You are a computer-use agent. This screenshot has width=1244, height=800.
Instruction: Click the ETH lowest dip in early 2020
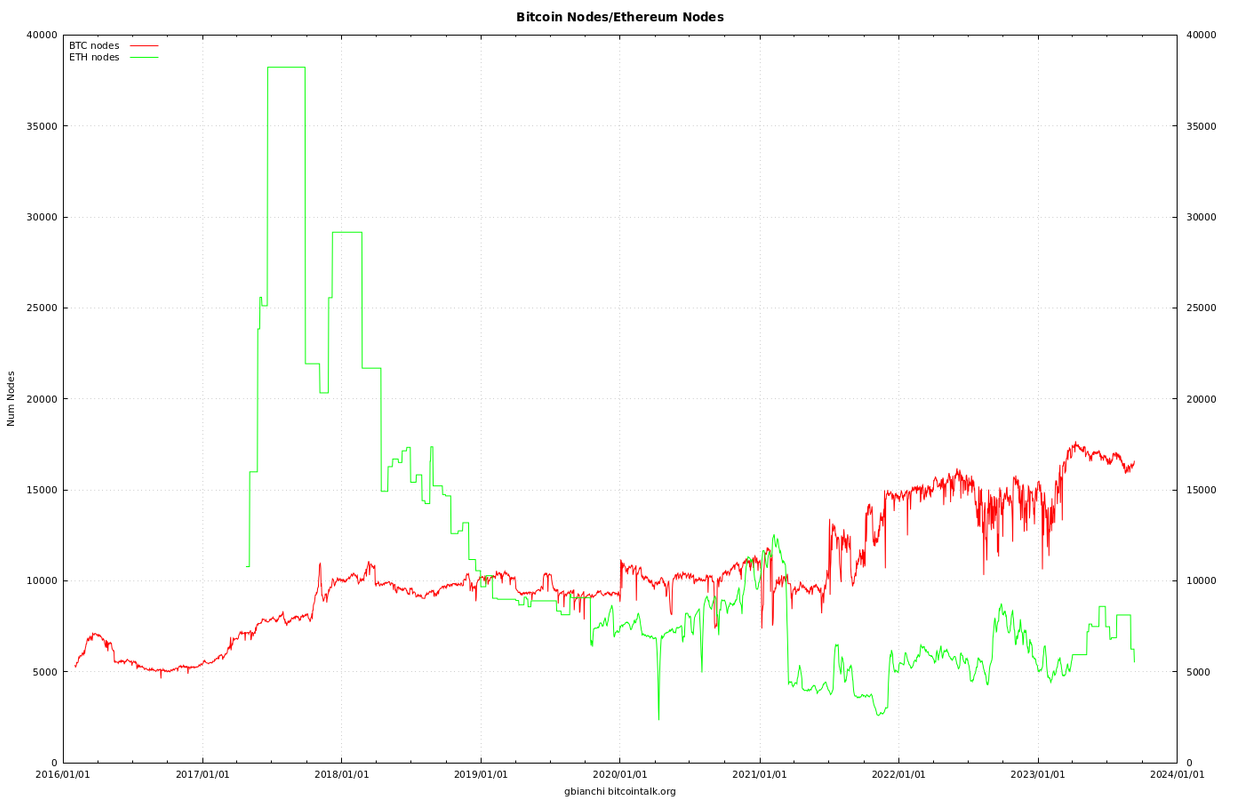point(658,717)
